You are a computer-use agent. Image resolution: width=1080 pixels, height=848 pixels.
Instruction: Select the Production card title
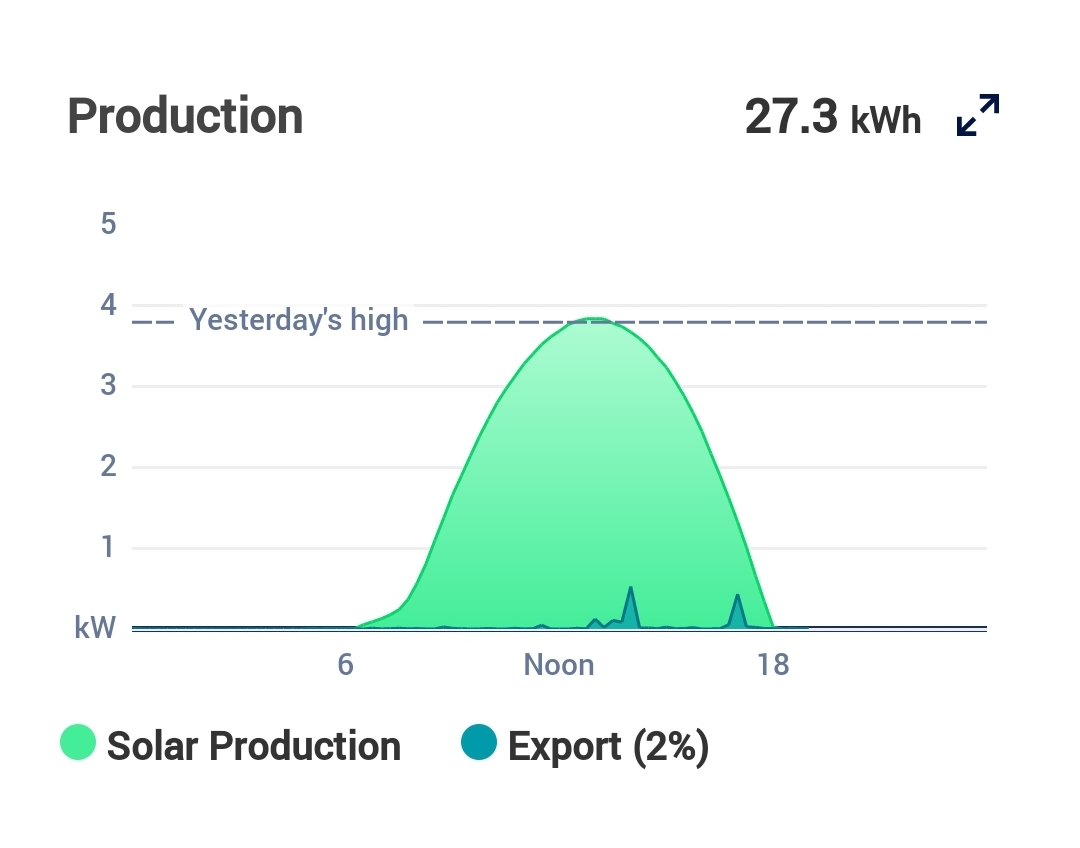click(x=185, y=116)
